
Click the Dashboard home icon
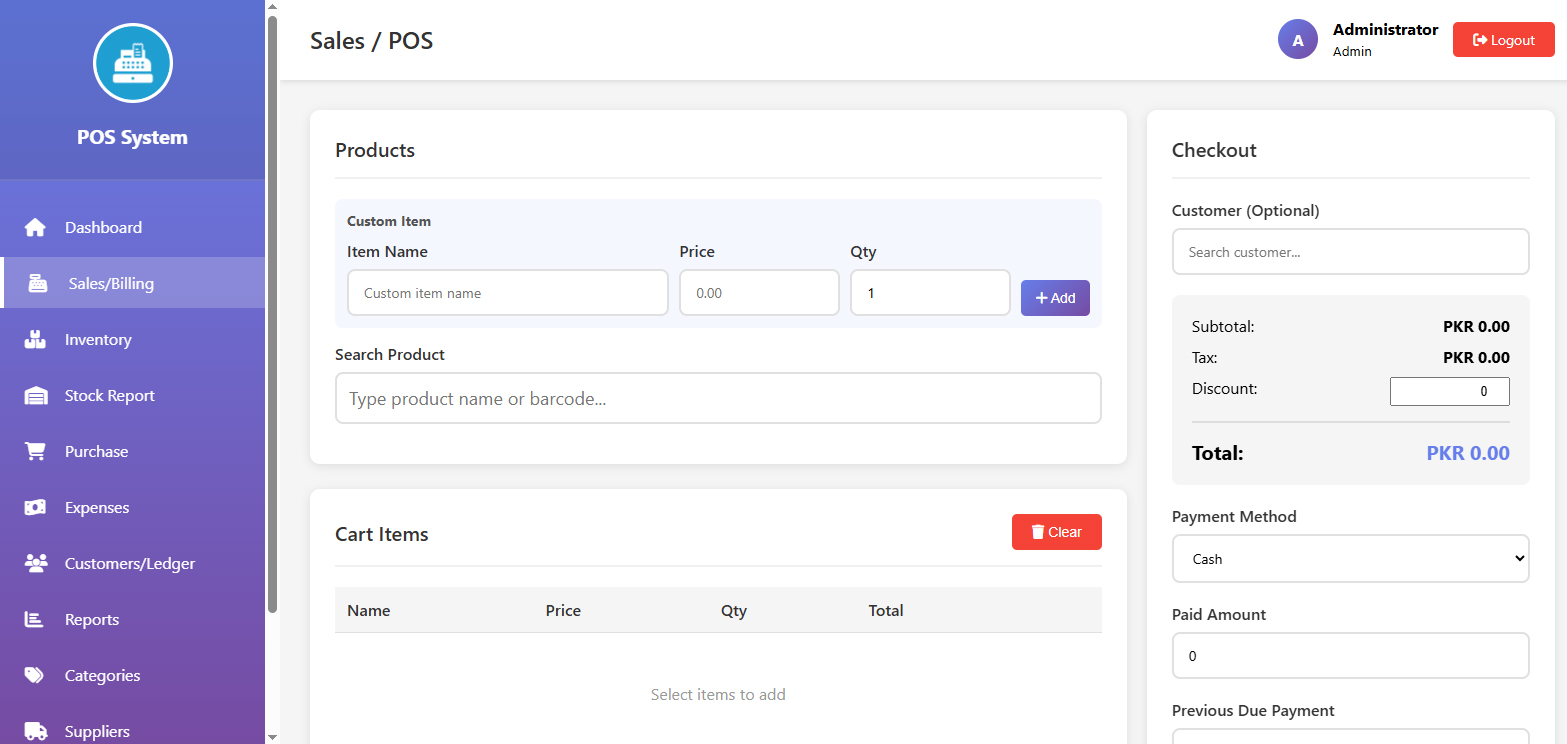pos(35,228)
